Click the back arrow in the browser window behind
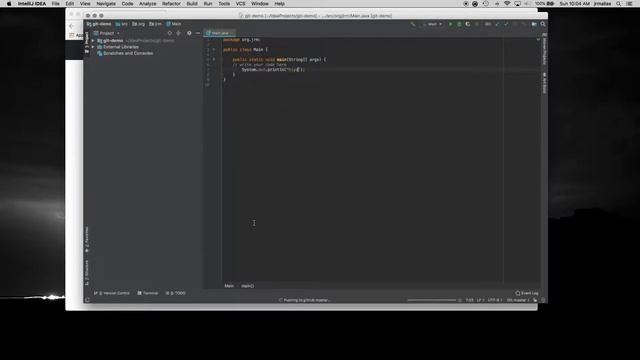Screen dimensions: 640x360 (72, 26)
